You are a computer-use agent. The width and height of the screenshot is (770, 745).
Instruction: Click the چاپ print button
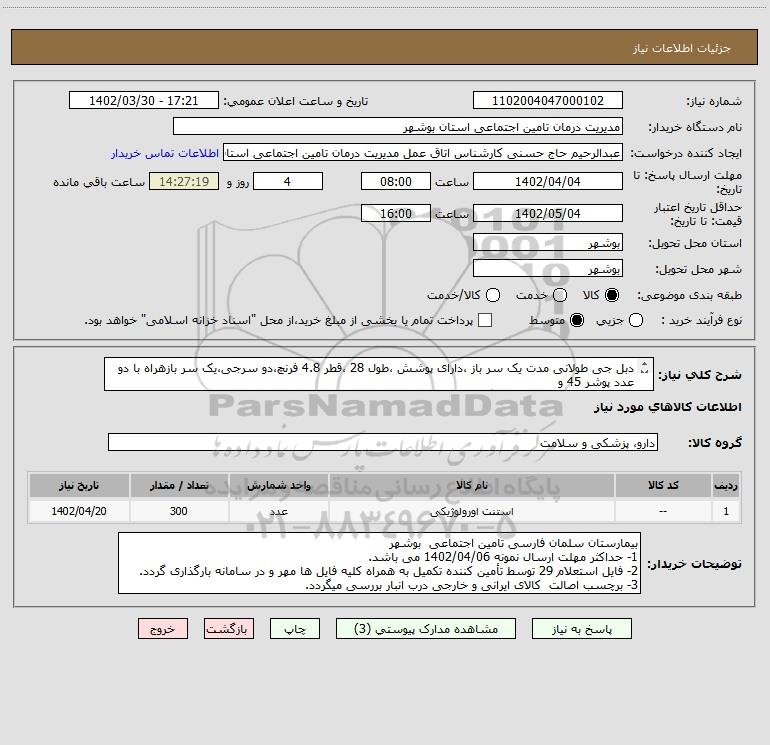pyautogui.click(x=295, y=629)
